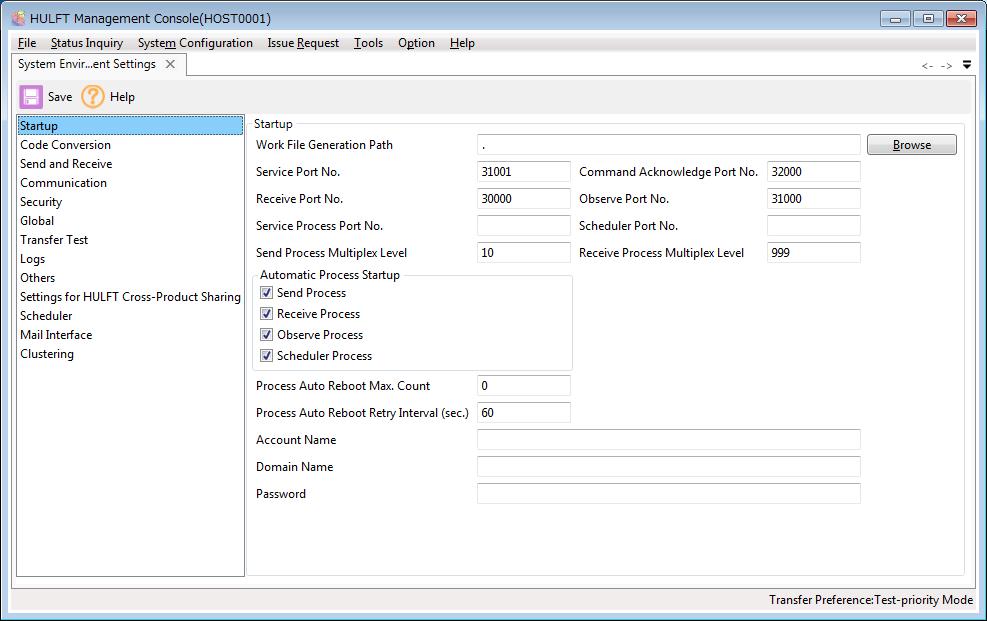Click the Help question mark icon
This screenshot has width=987, height=621.
(x=93, y=97)
